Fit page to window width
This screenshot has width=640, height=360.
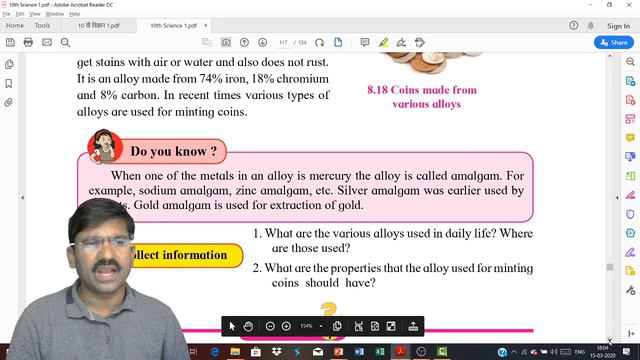click(x=359, y=326)
